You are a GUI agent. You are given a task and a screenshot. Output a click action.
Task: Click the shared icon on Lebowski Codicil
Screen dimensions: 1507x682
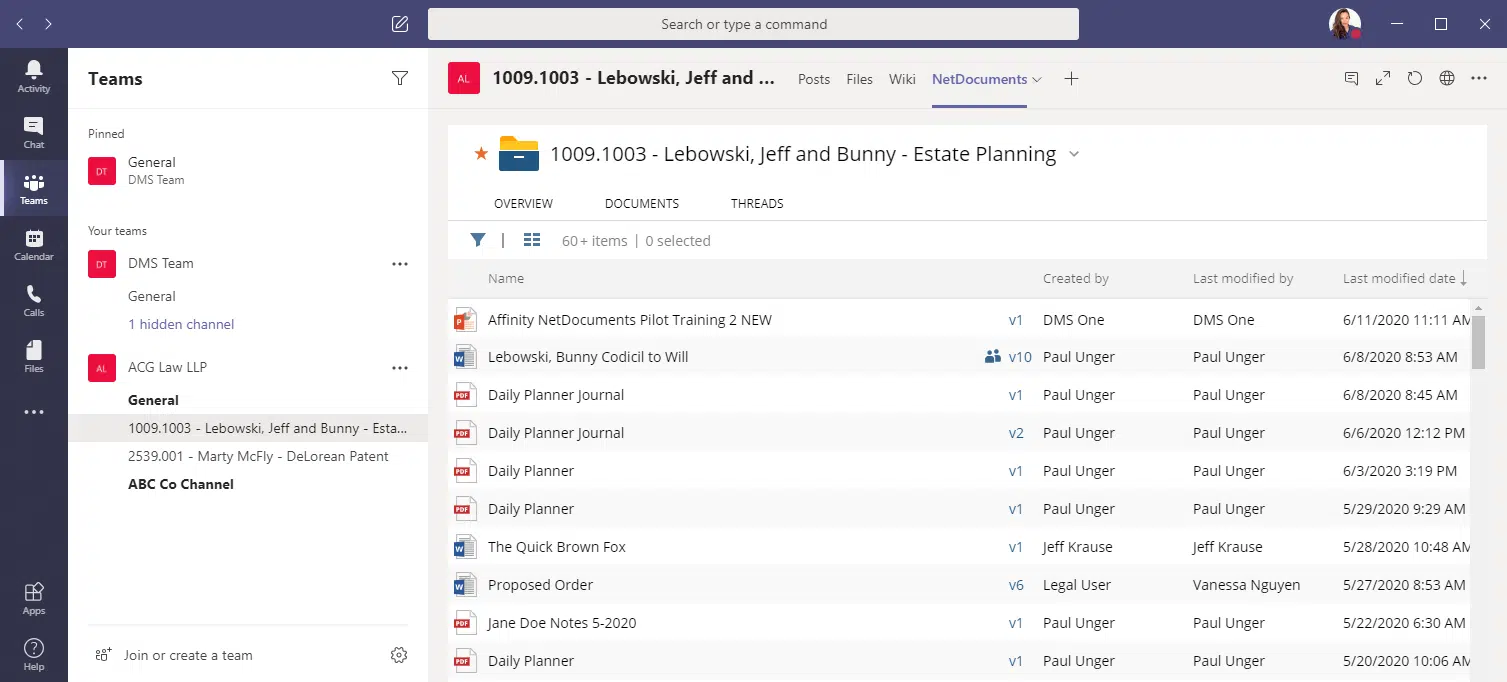993,357
